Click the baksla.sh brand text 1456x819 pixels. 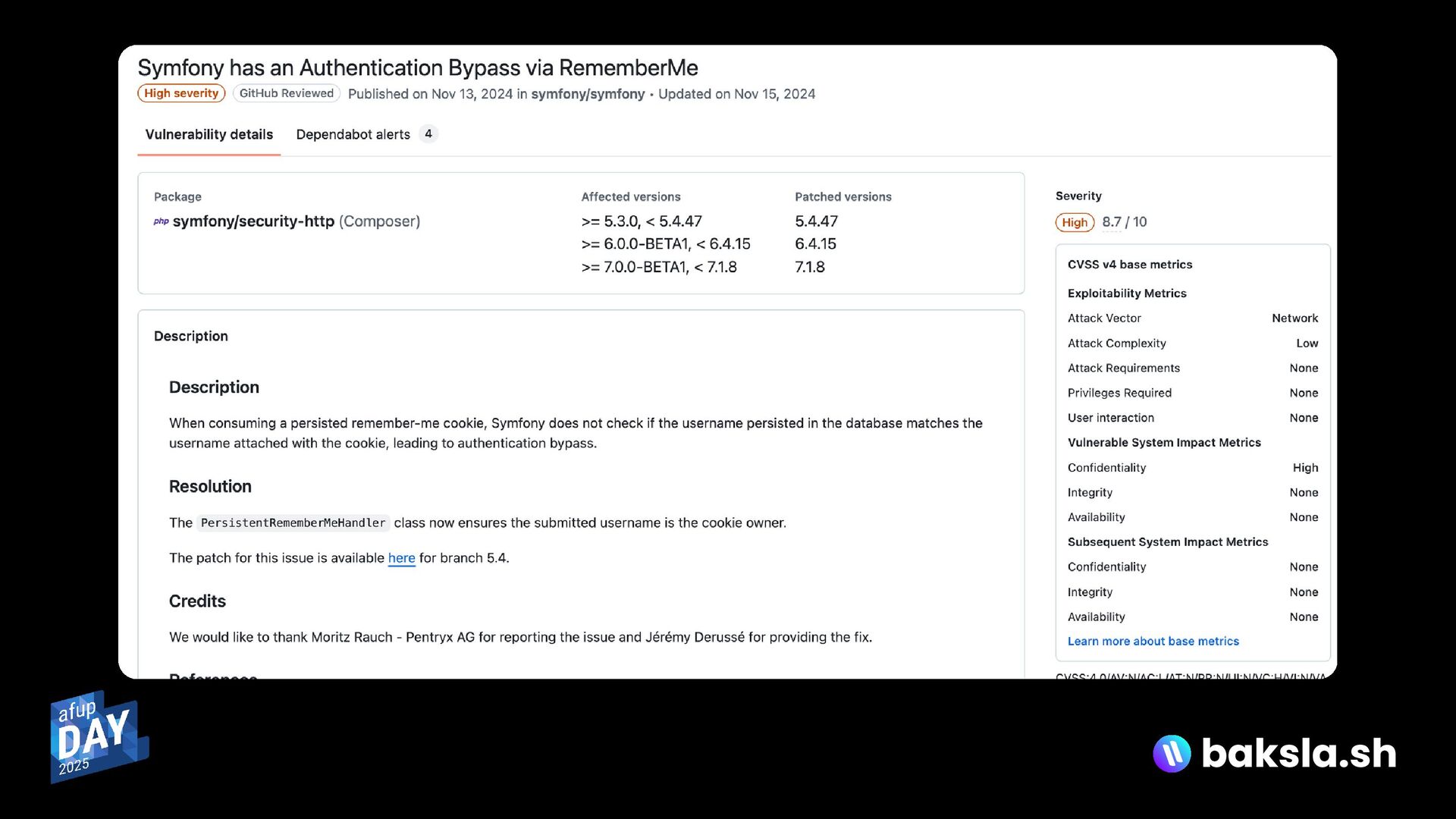tap(1299, 753)
